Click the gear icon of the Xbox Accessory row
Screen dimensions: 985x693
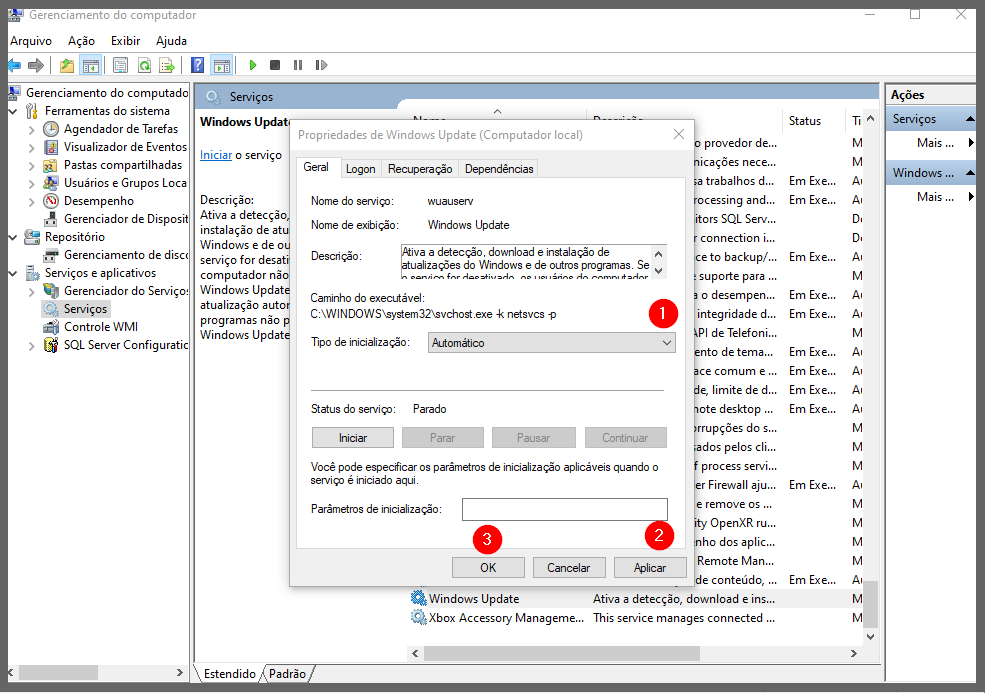(x=418, y=618)
